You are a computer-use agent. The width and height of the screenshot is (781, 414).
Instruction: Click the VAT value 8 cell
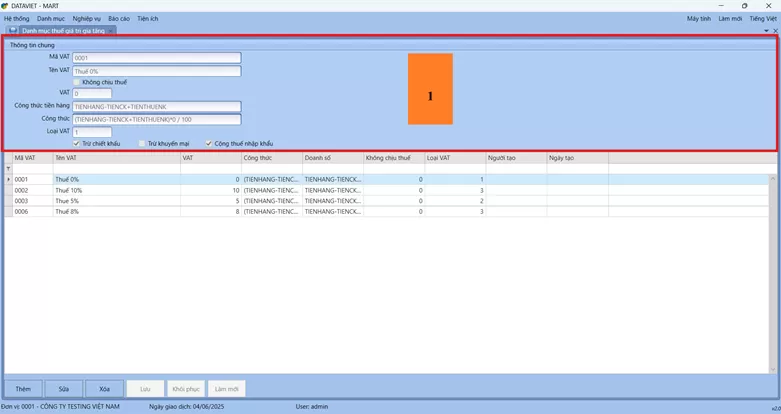click(211, 211)
